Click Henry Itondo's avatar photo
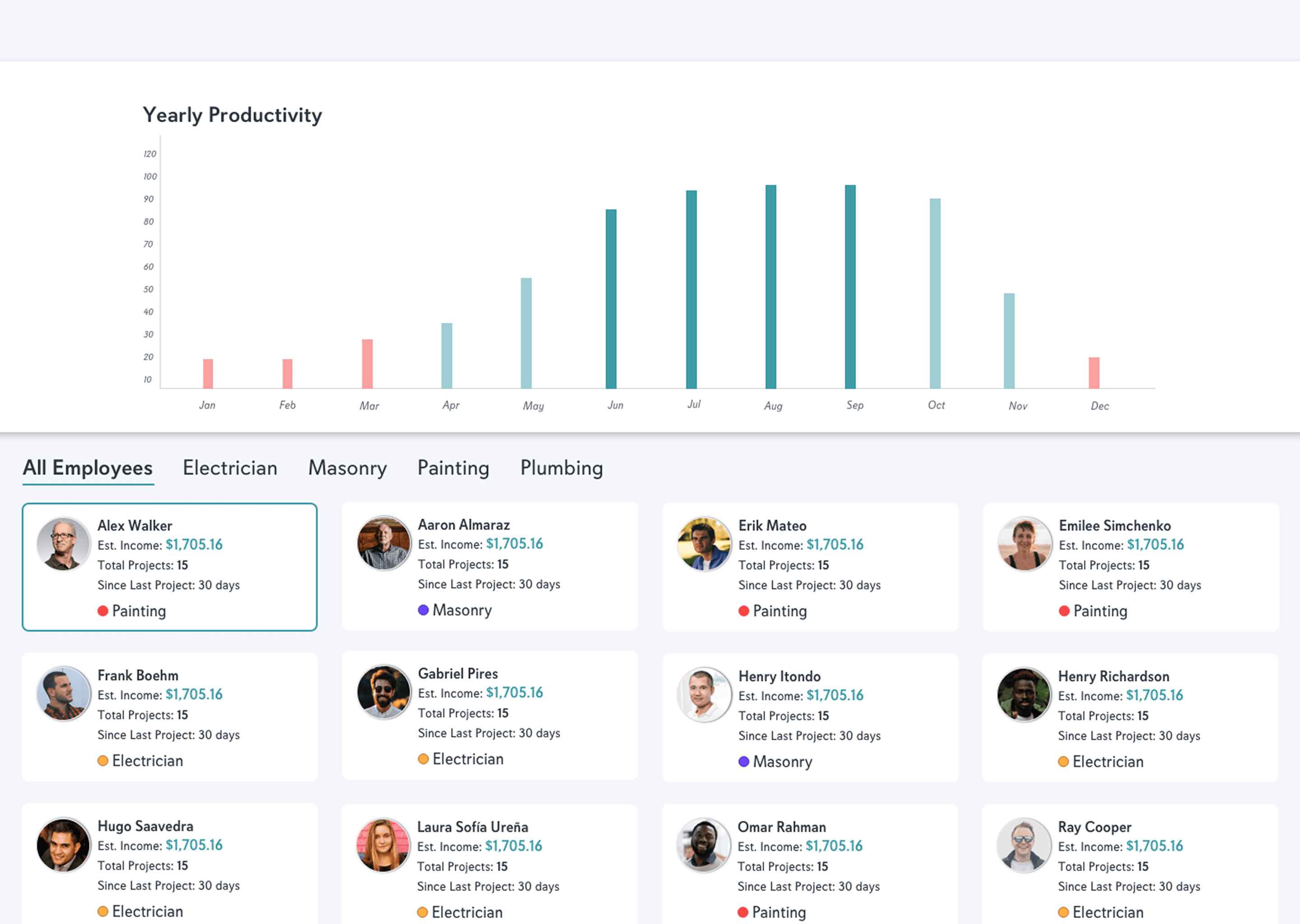The image size is (1300, 924). point(704,694)
